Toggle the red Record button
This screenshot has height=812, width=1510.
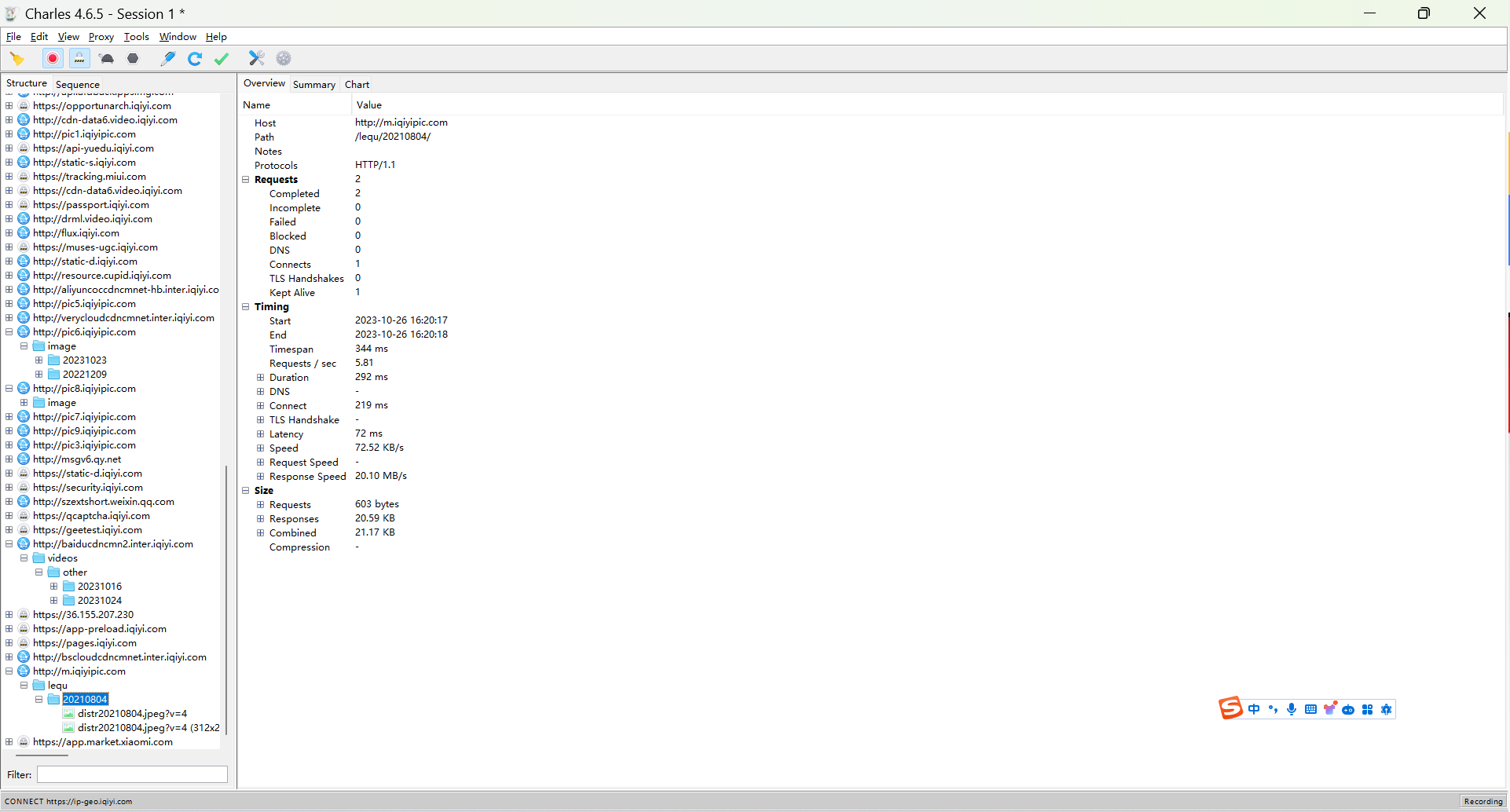tap(53, 58)
